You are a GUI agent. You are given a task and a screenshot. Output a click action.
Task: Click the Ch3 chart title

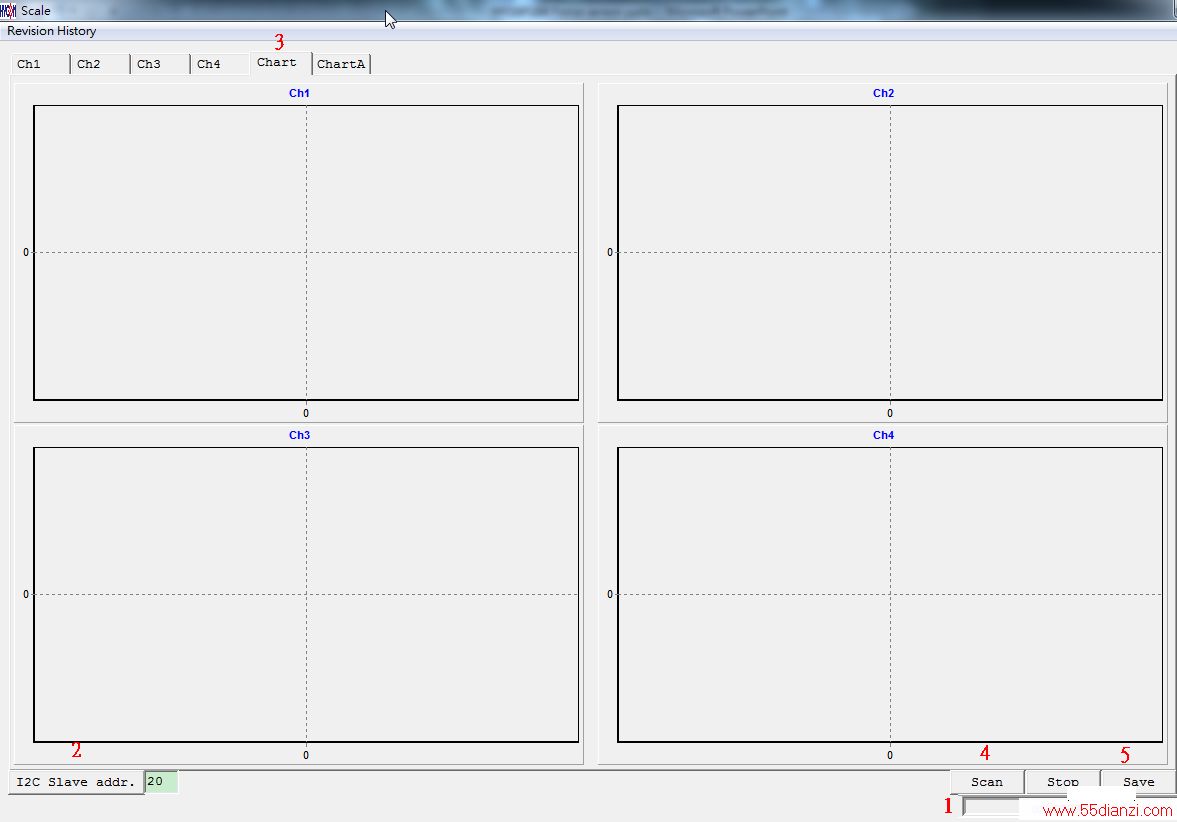299,435
